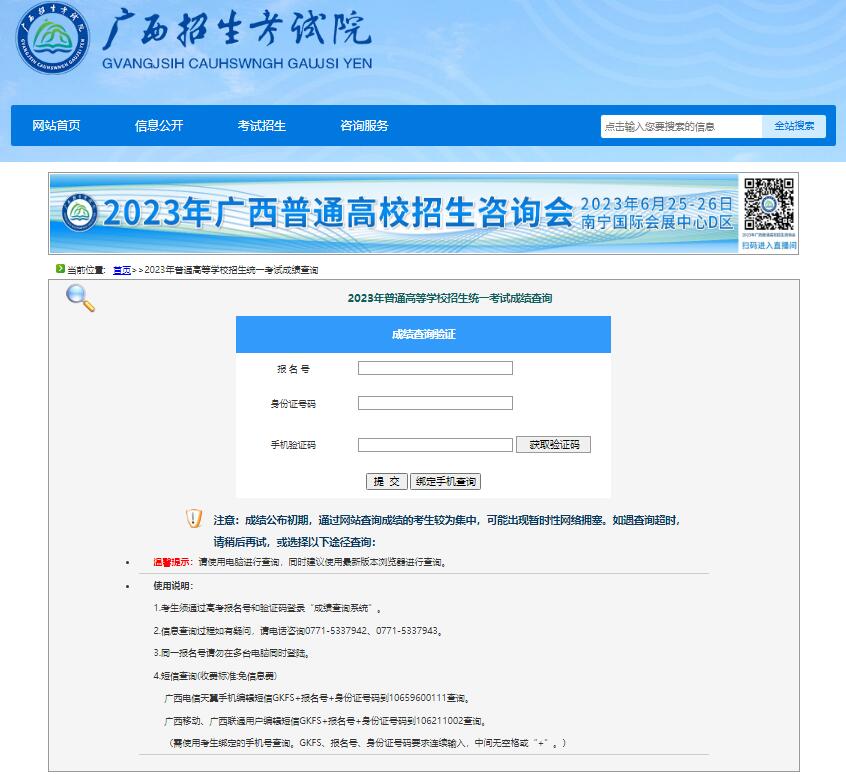Open the 咨询服务 menu
Viewport: 846px width, 775px height.
click(362, 125)
